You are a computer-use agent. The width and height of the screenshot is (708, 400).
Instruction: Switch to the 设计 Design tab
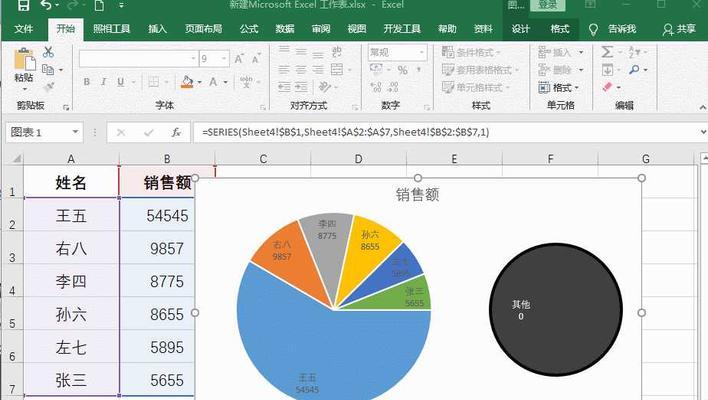pyautogui.click(x=520, y=29)
